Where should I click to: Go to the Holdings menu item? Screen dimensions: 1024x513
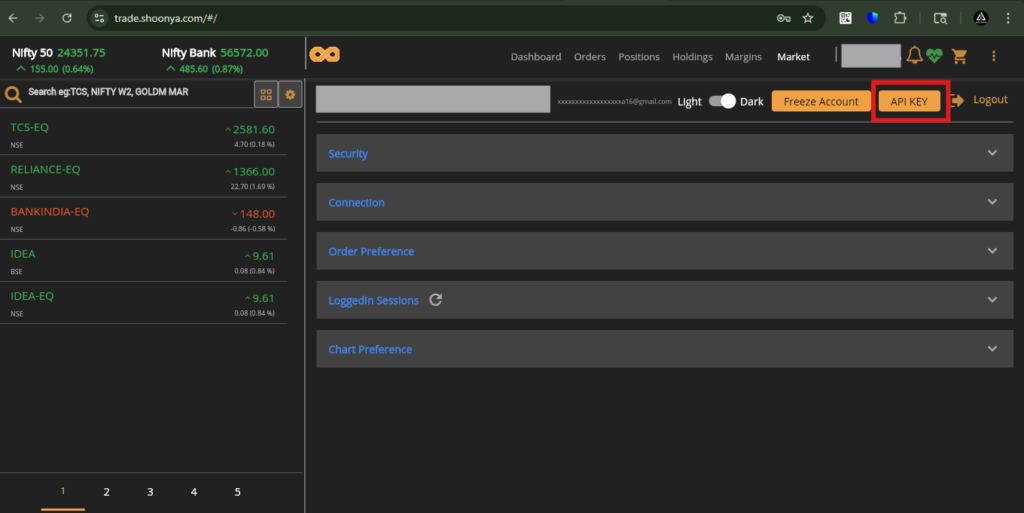(x=692, y=57)
